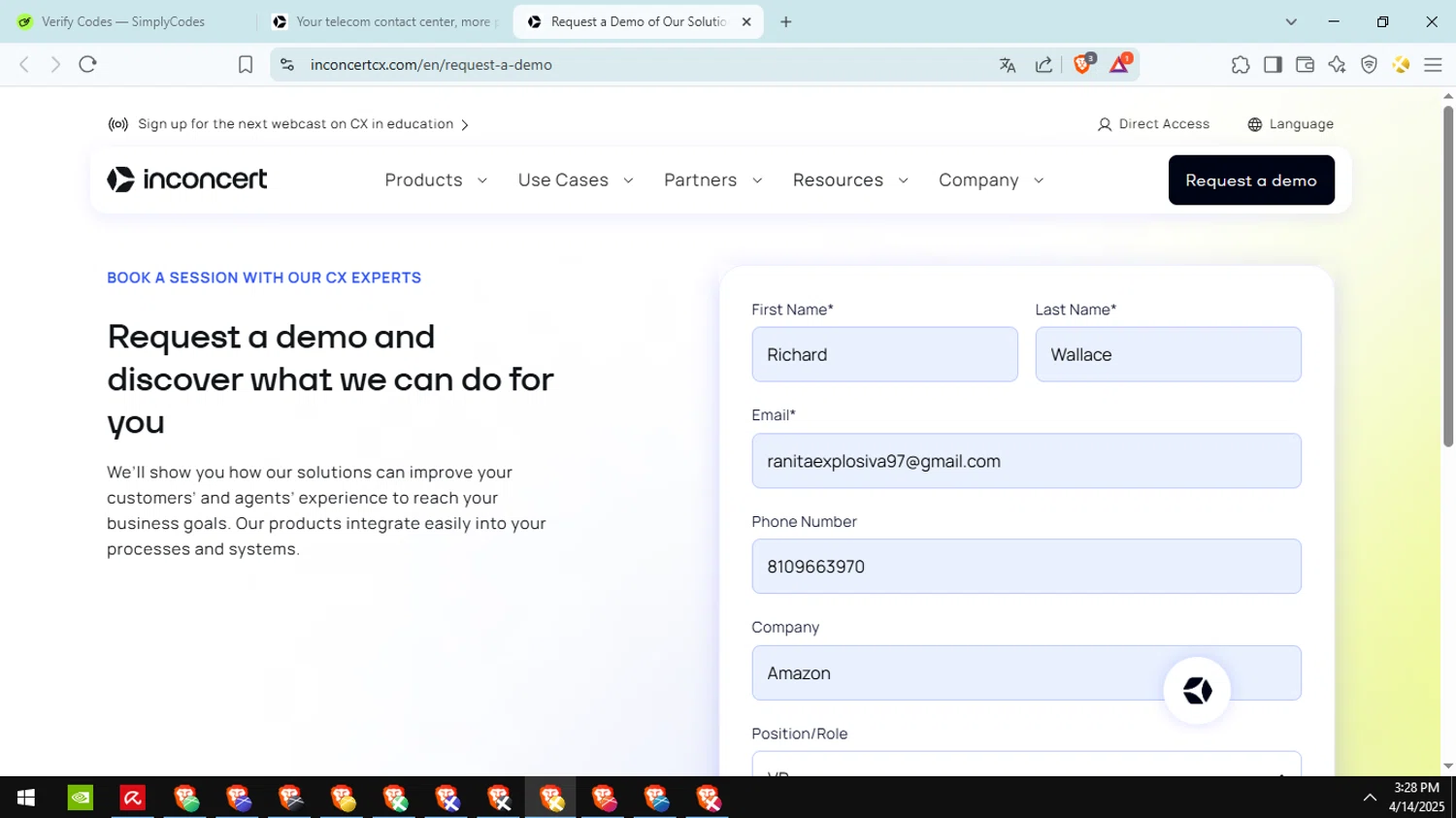
Task: Click the address bar URL
Action: [431, 65]
